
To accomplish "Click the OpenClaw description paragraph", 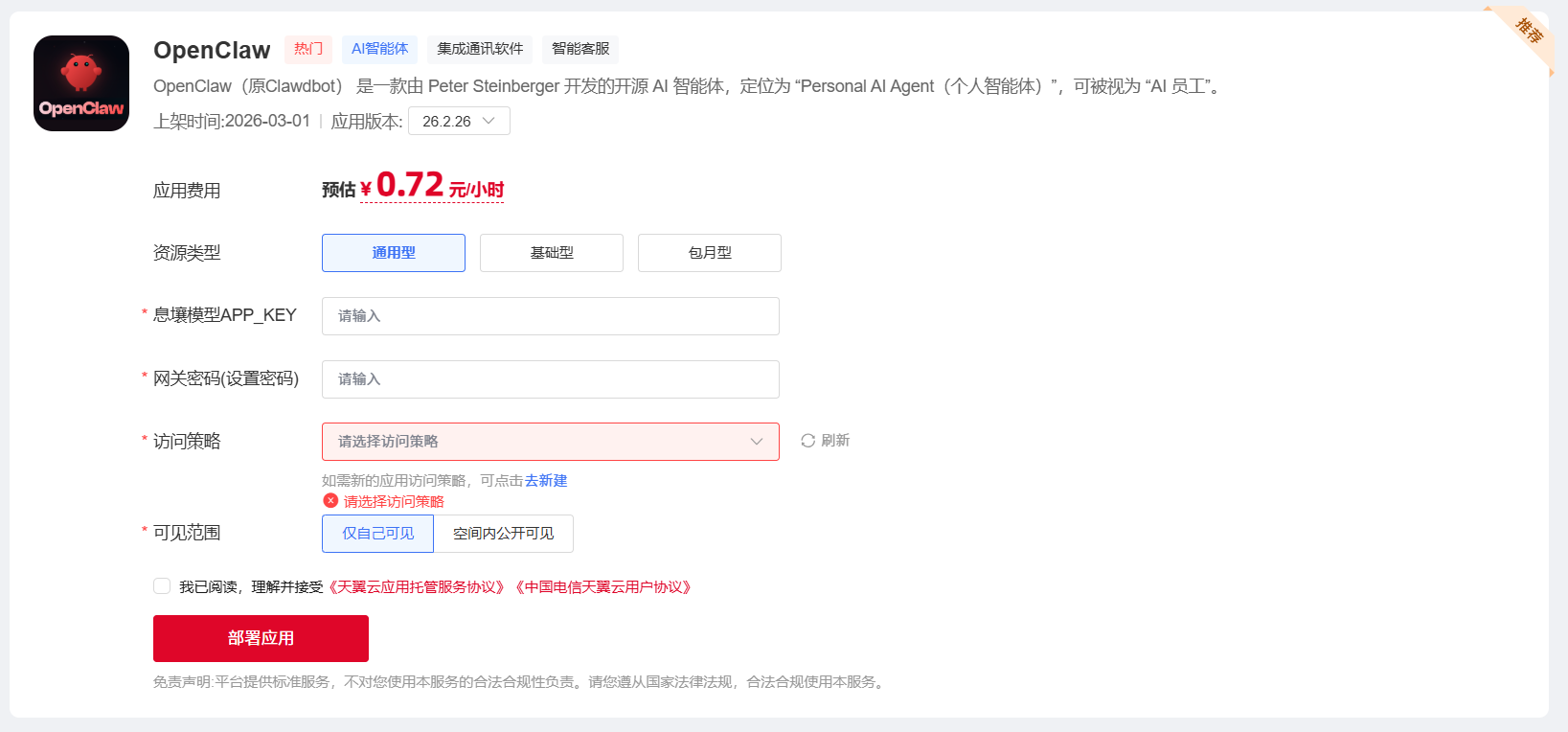I will pyautogui.click(x=689, y=86).
